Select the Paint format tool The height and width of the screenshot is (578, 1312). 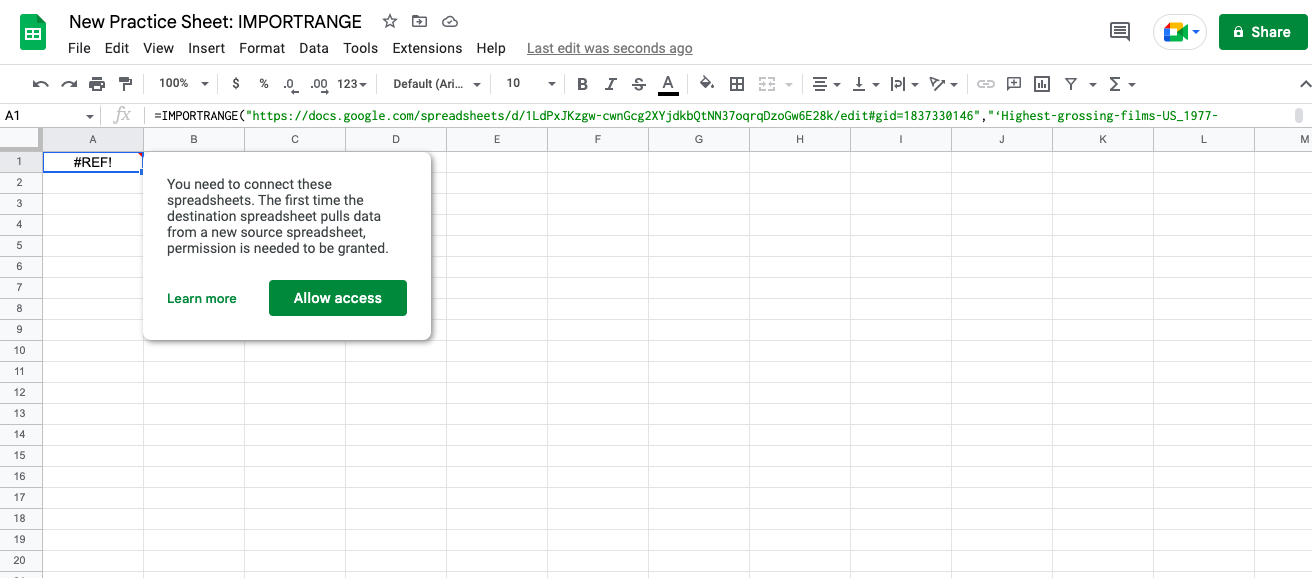126,84
